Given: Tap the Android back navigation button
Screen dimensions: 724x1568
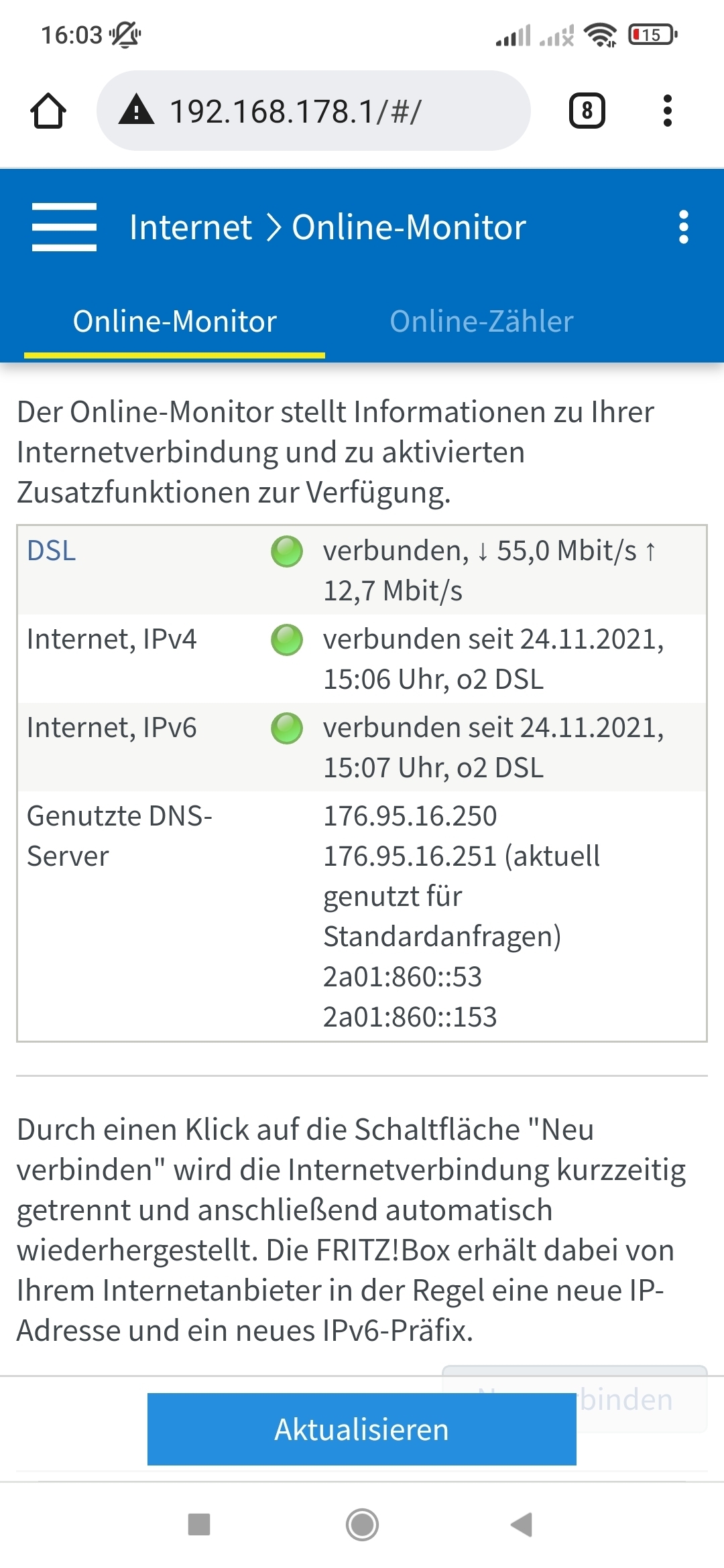Looking at the screenshot, I should click(x=522, y=1524).
